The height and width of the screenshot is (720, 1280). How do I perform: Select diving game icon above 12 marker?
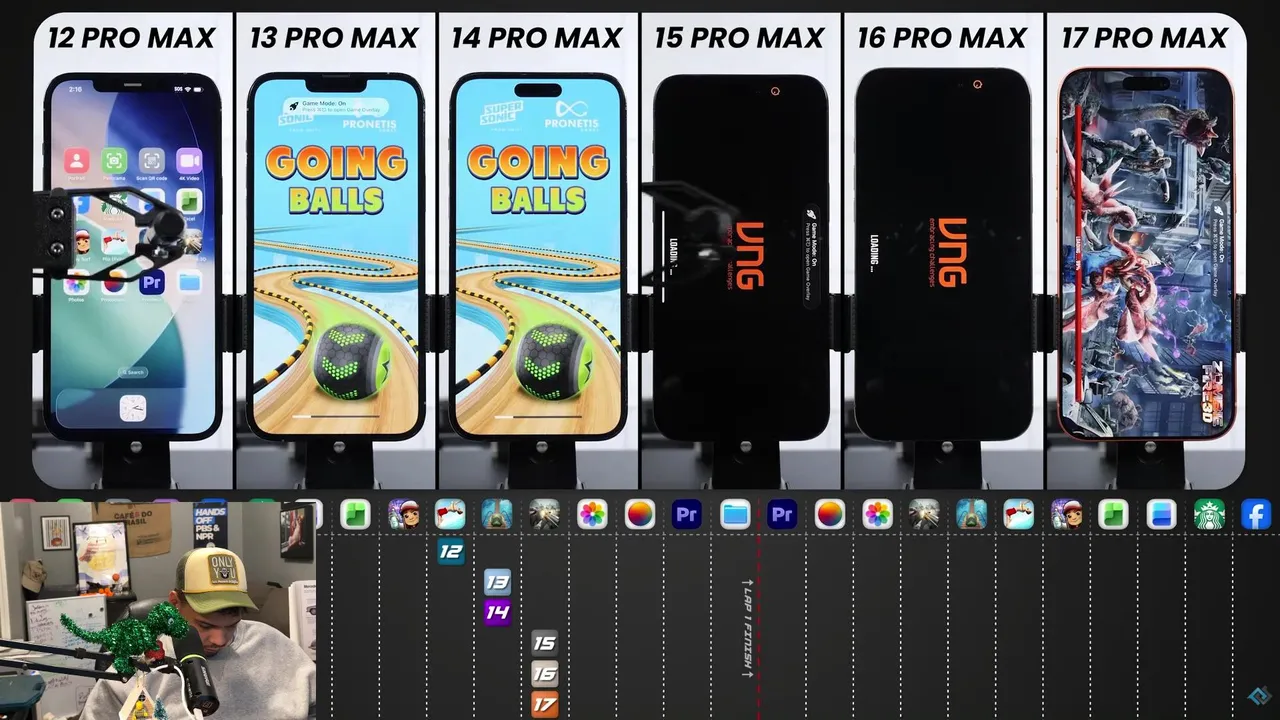(450, 514)
